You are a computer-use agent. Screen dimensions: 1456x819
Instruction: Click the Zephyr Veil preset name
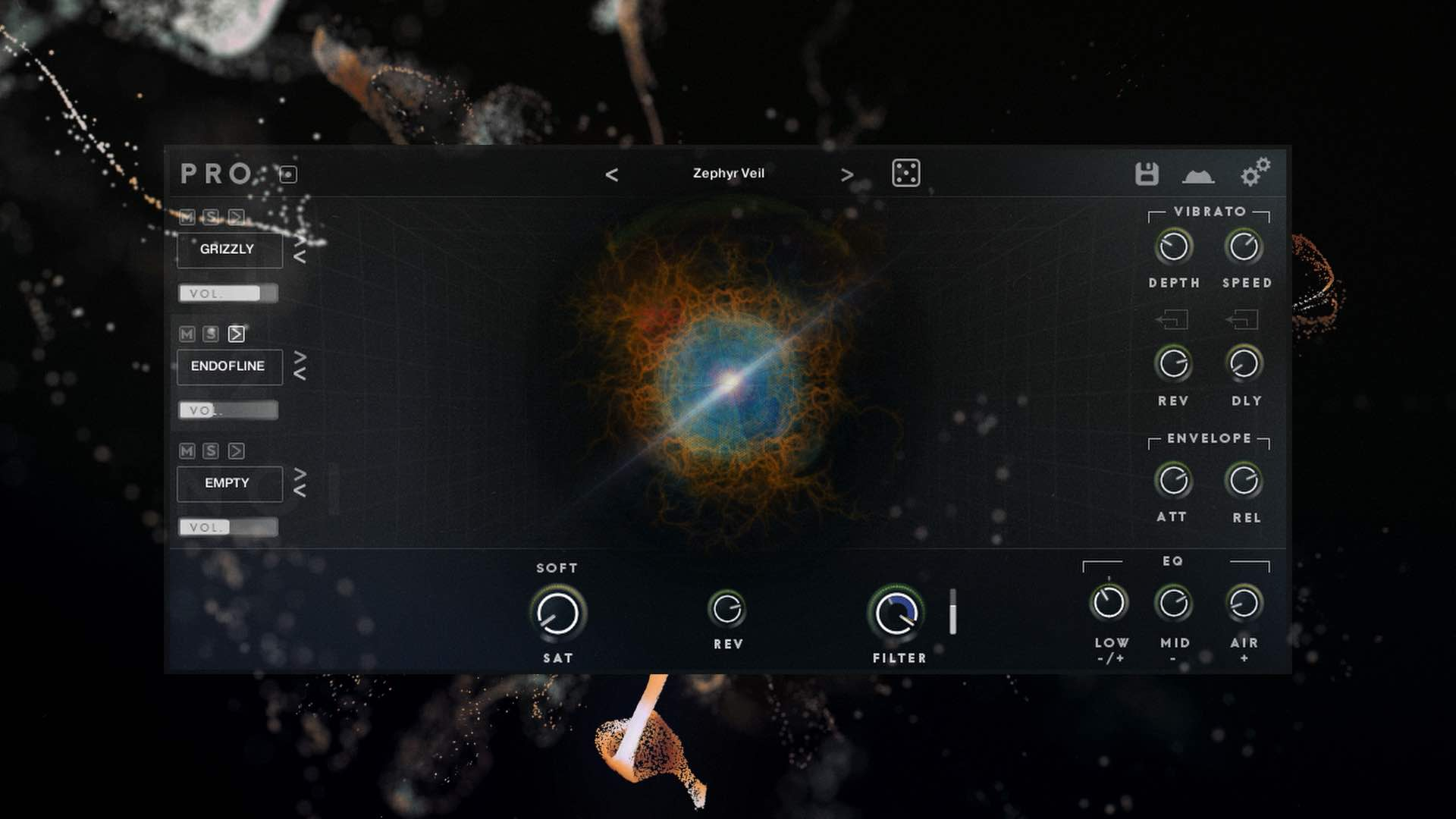(728, 174)
